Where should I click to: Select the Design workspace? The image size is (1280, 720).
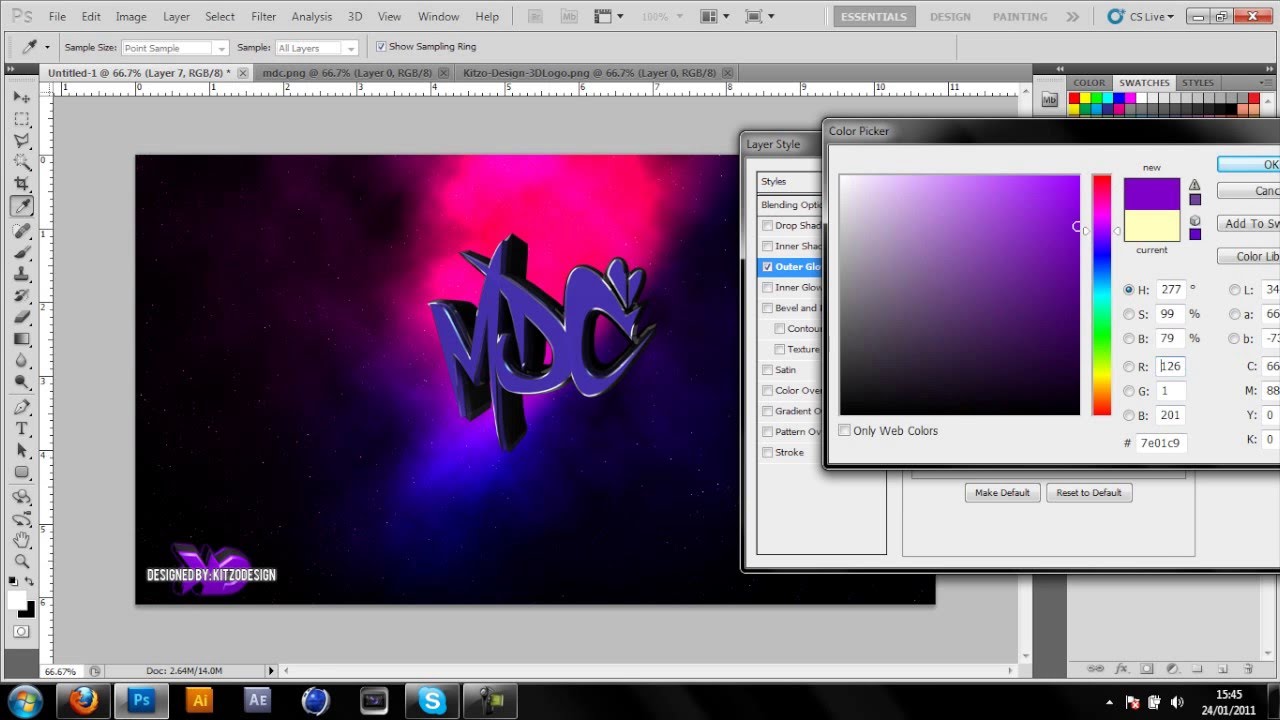tap(950, 17)
